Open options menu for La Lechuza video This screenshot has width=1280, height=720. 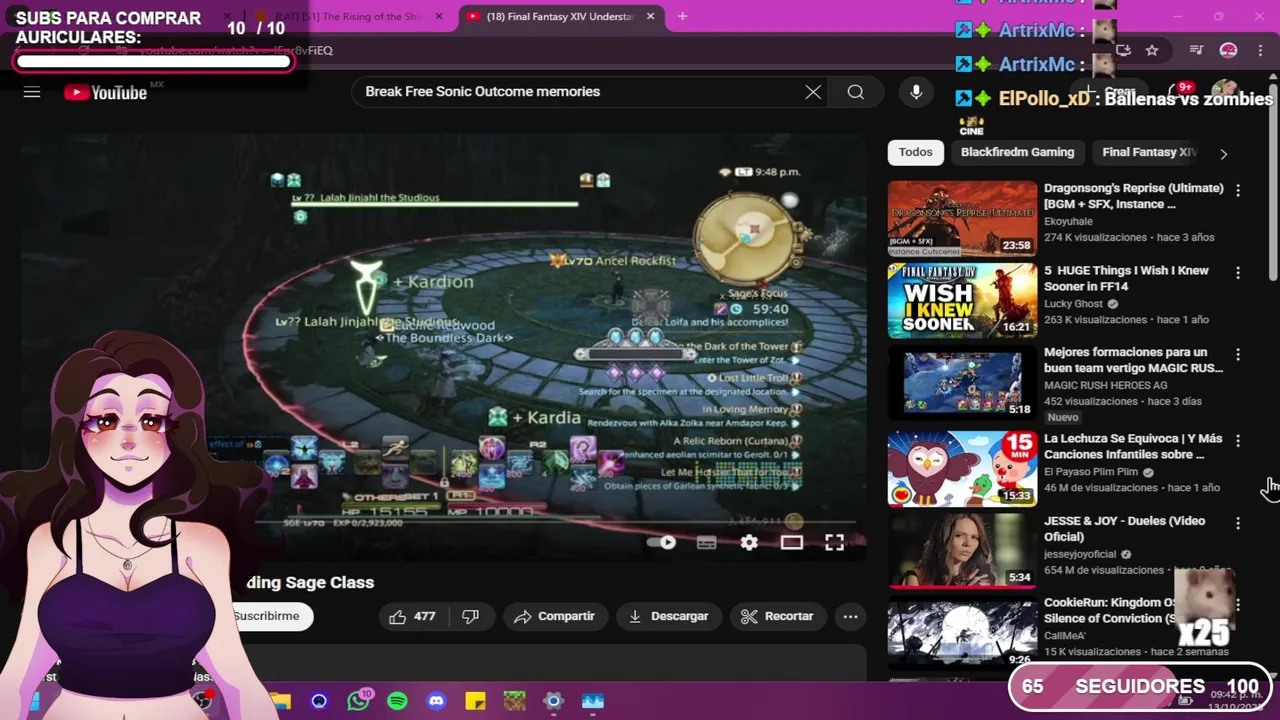coord(1238,440)
